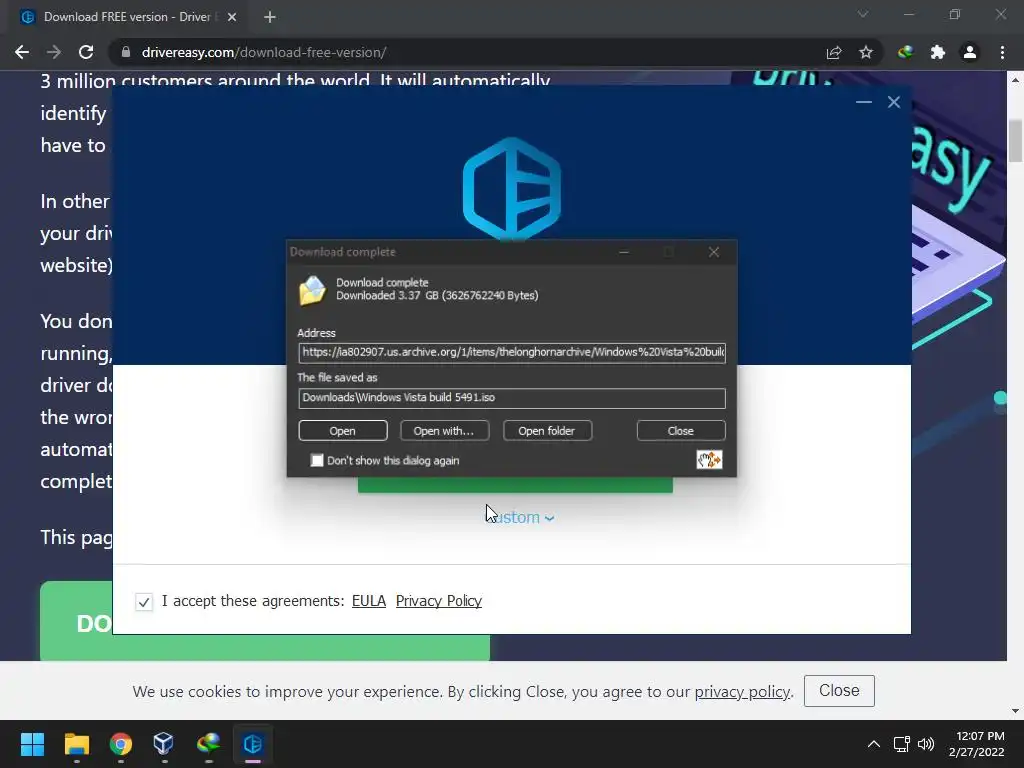Open Google Chrome from taskbar

121,744
